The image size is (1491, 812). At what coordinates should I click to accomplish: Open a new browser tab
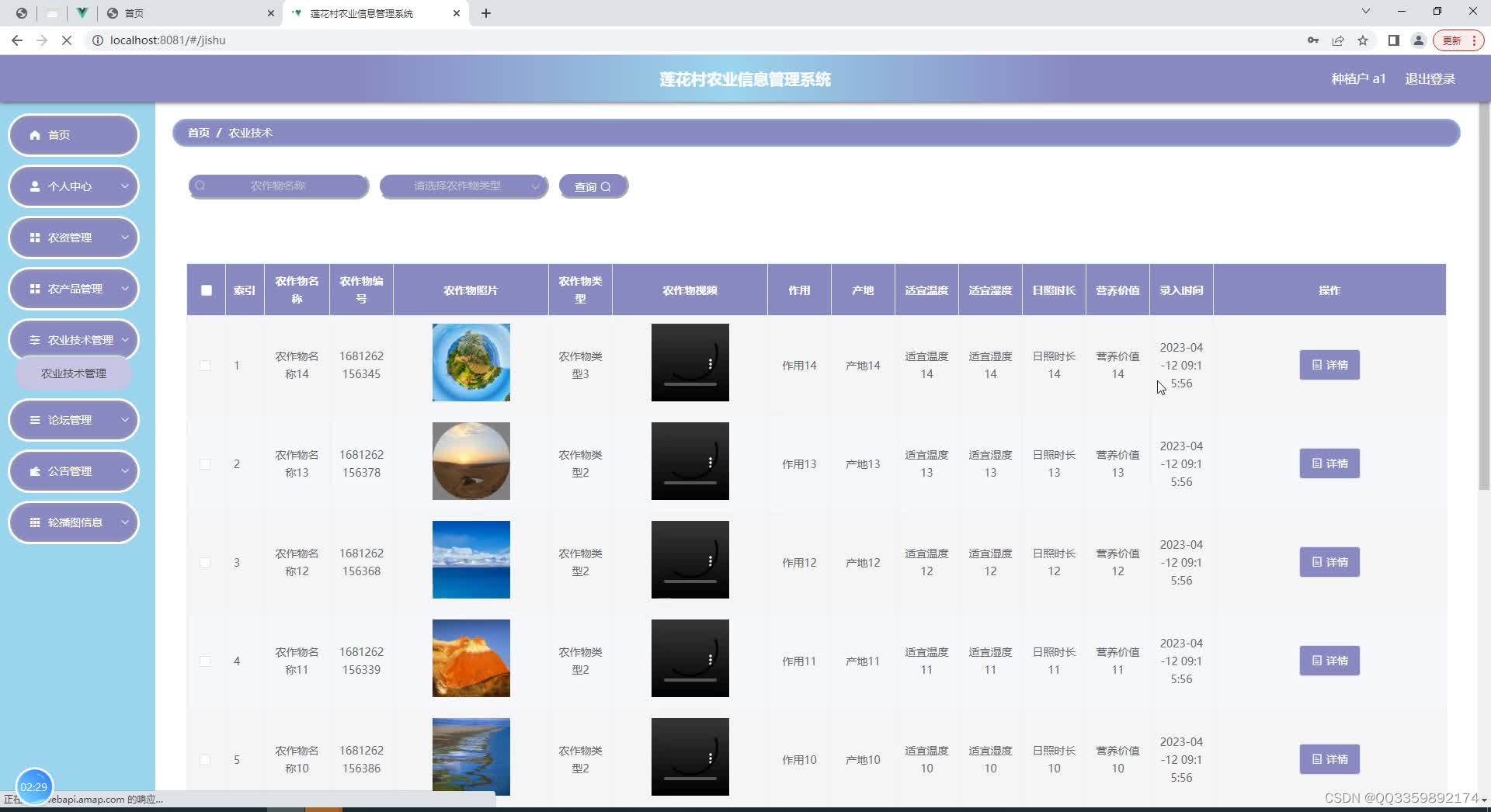pyautogui.click(x=486, y=13)
